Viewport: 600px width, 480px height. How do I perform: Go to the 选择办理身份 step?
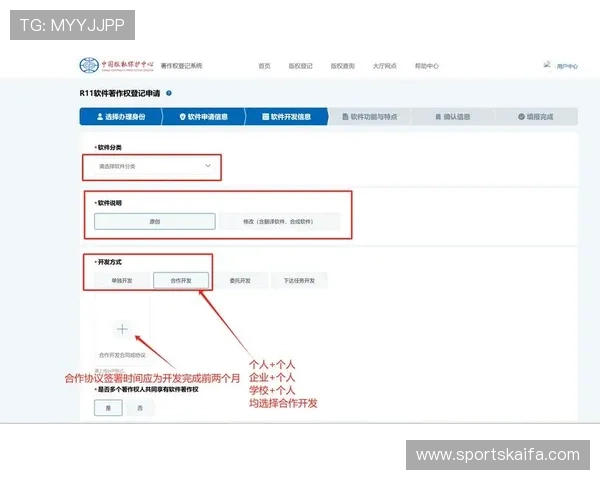[121, 116]
